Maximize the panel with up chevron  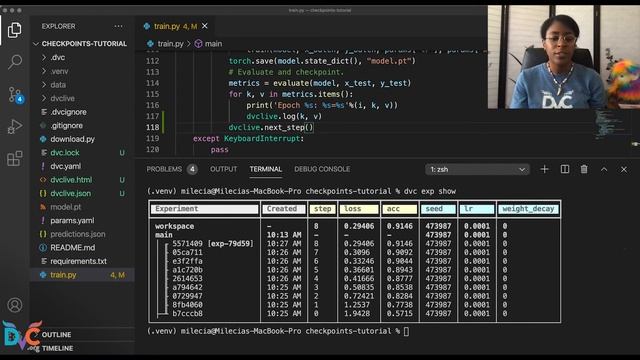[x=604, y=169]
